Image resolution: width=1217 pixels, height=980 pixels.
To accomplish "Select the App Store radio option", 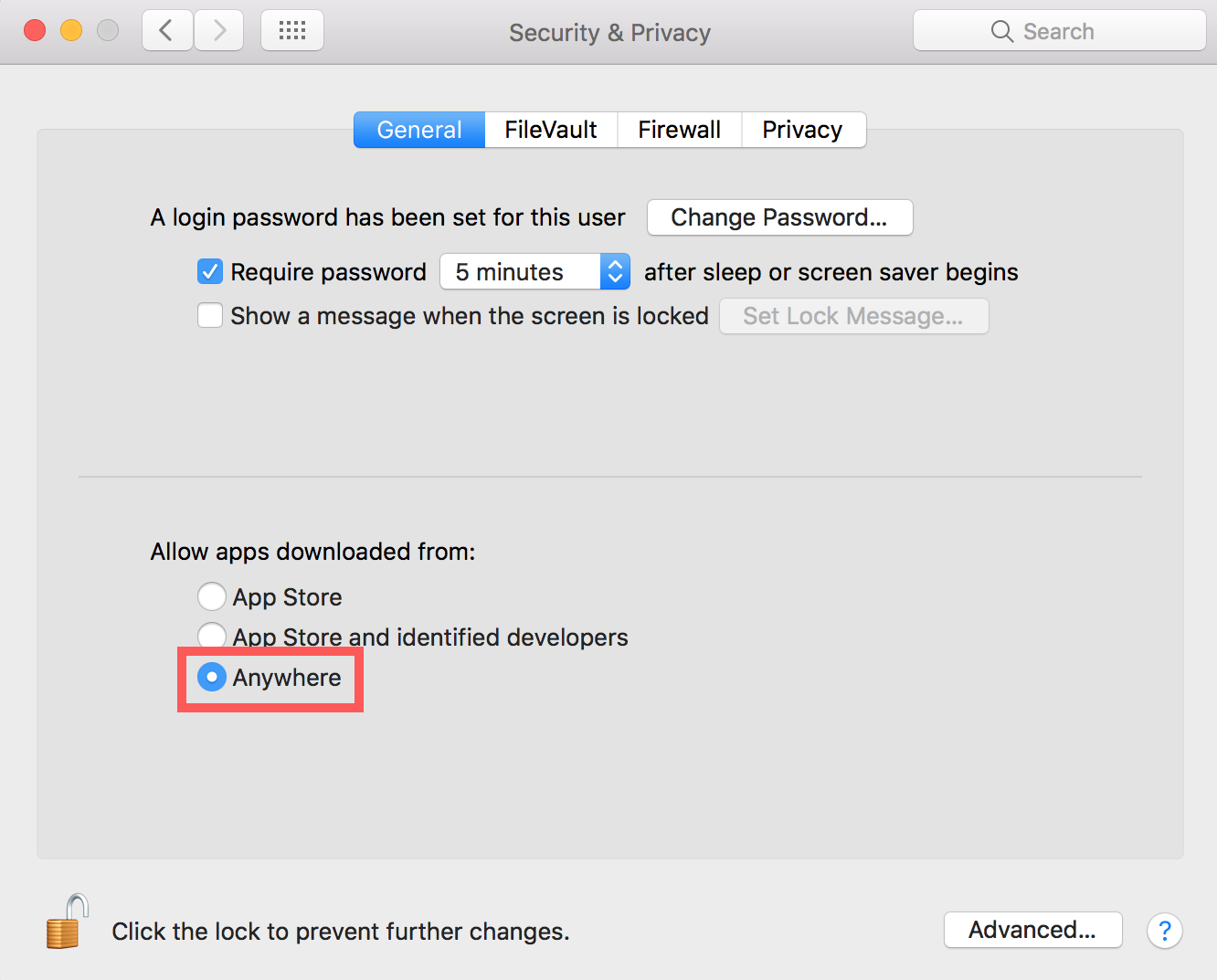I will click(212, 596).
